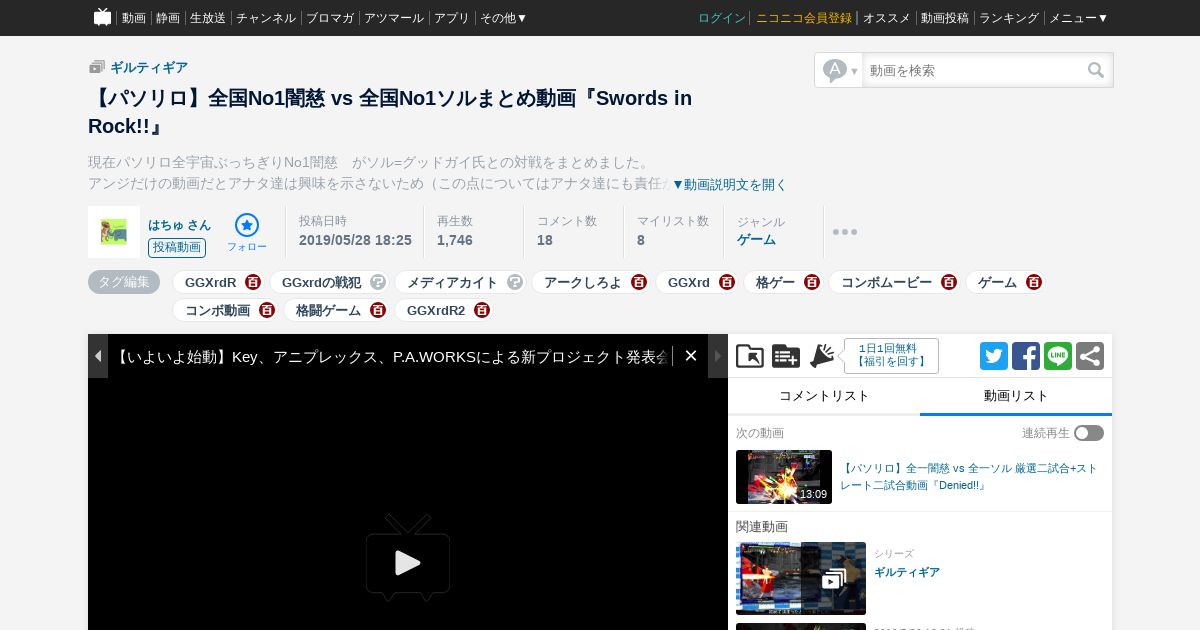Open next video thumbnail with 13:09 duration
This screenshot has width=1200, height=630.
784,477
